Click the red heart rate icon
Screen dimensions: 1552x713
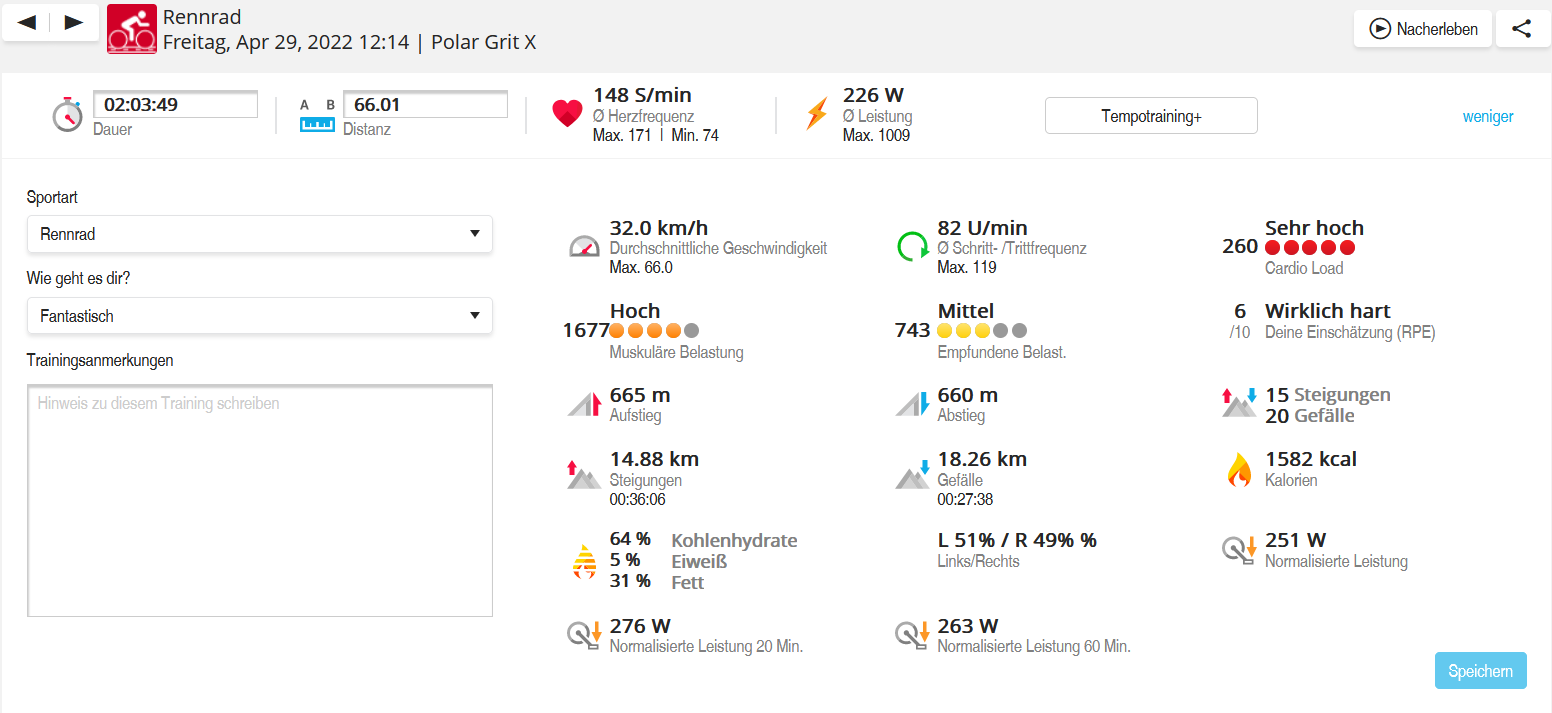pos(567,114)
